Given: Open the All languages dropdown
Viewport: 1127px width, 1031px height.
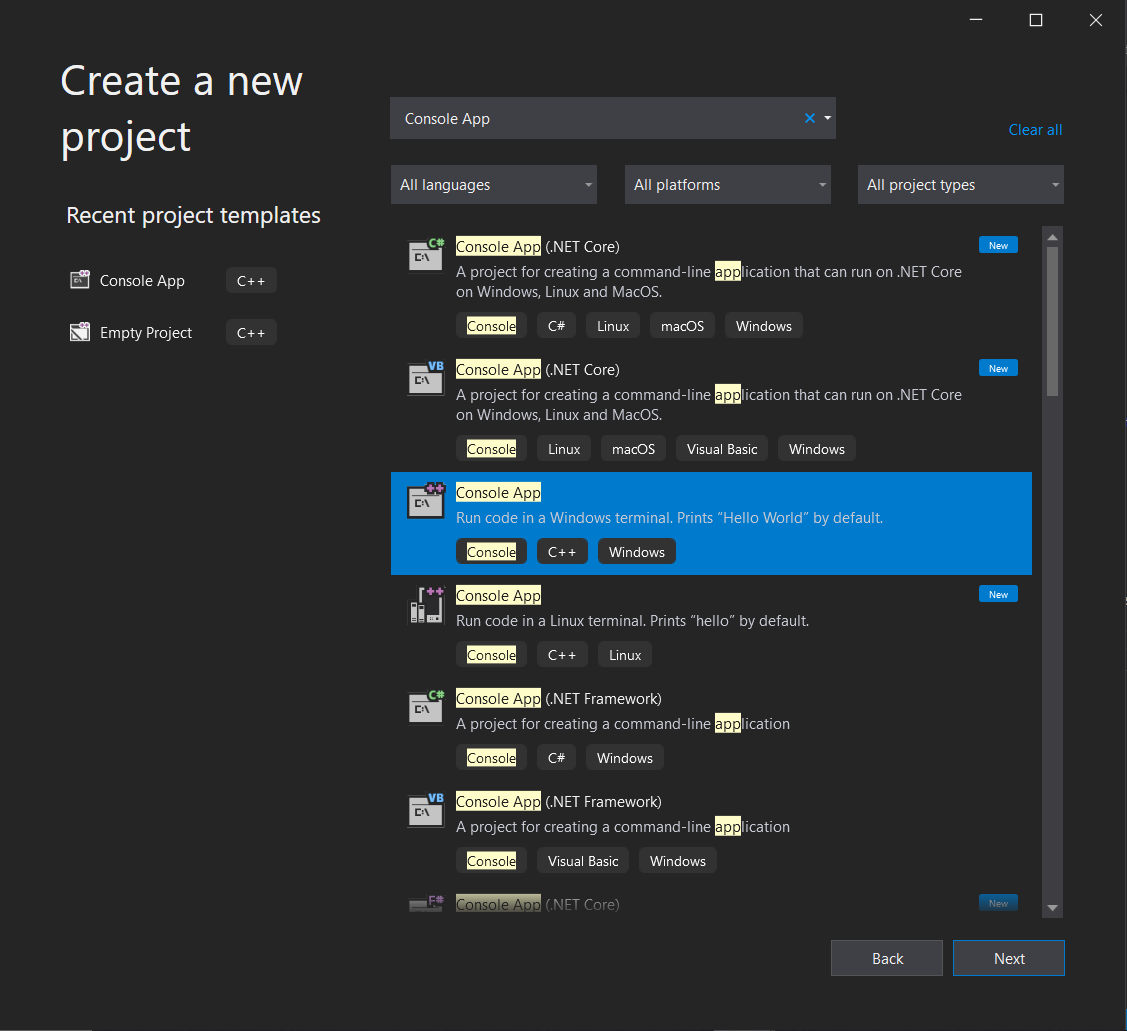Looking at the screenshot, I should coord(493,184).
